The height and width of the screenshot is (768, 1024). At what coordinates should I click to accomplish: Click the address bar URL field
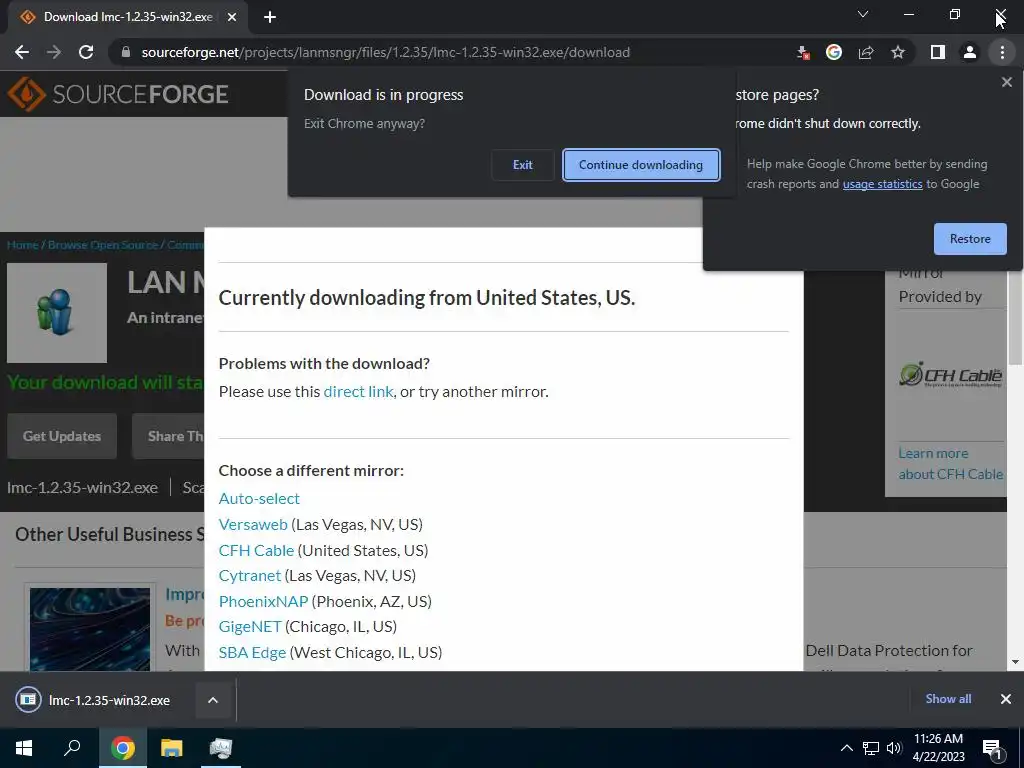click(x=385, y=52)
